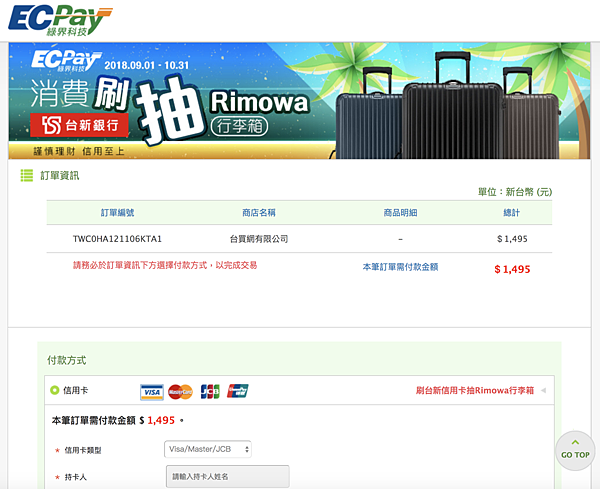Open the Visa/Master/JCB card type dropdown

pos(208,449)
